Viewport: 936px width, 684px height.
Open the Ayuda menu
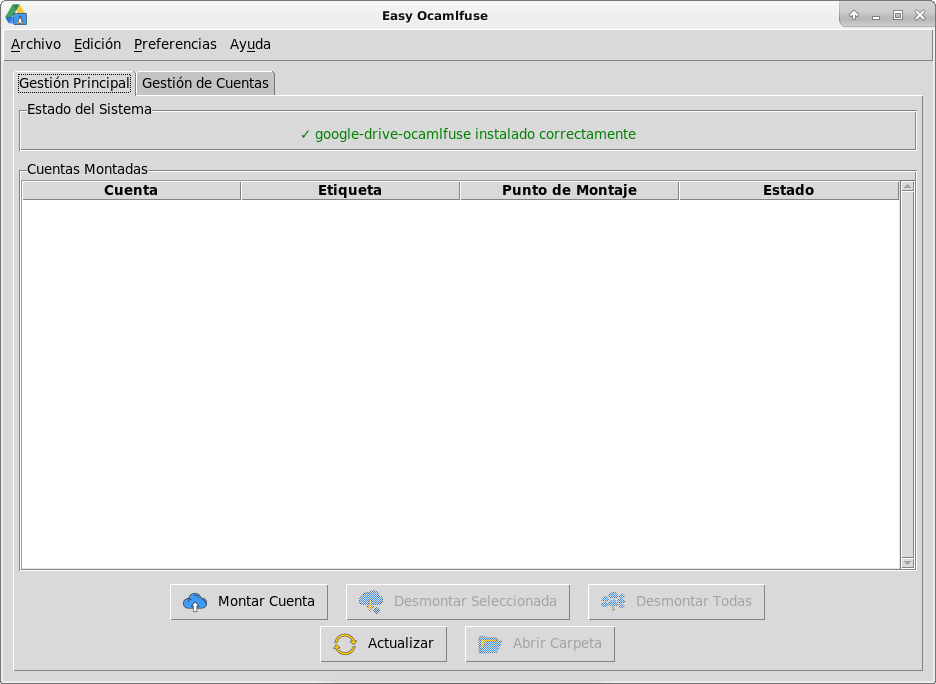coord(250,44)
